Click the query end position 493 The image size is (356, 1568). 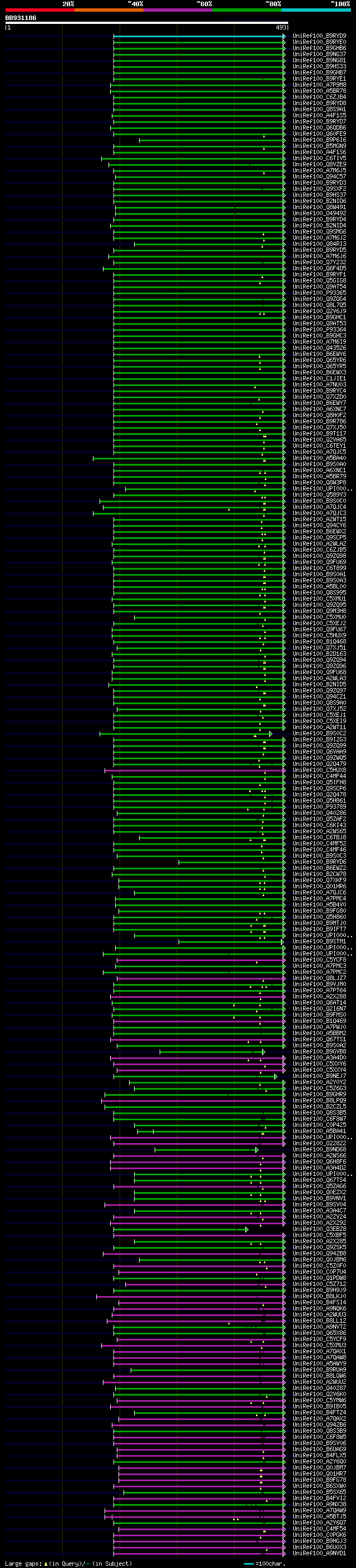[281, 27]
